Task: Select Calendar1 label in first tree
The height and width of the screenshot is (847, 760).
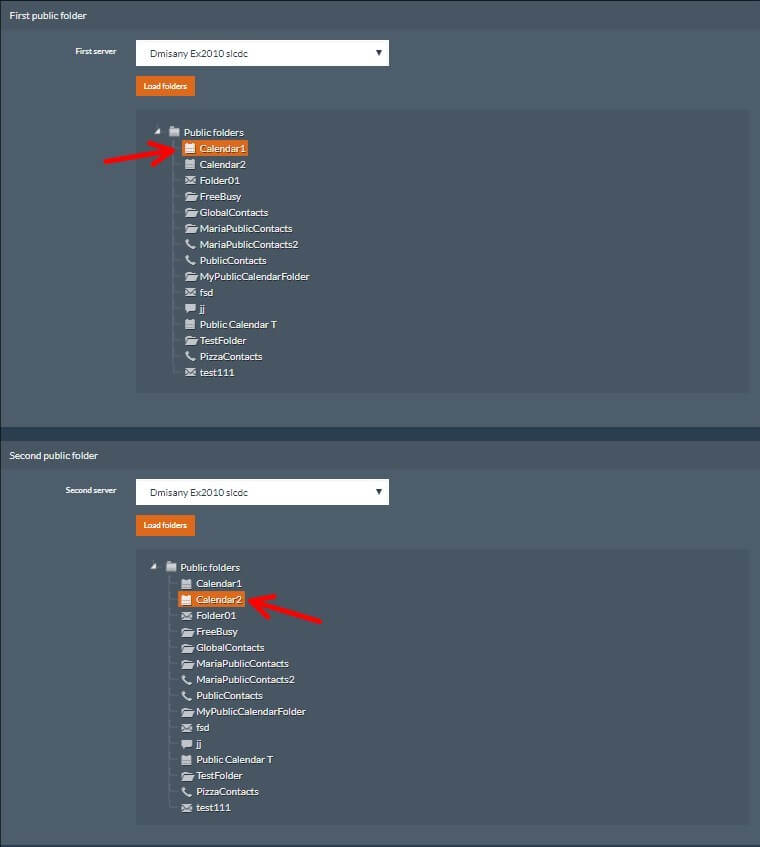Action: [223, 149]
